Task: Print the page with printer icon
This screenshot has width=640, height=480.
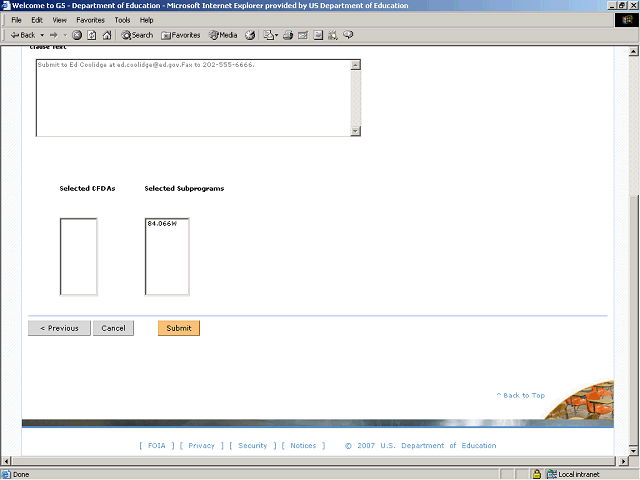Action: [288, 35]
